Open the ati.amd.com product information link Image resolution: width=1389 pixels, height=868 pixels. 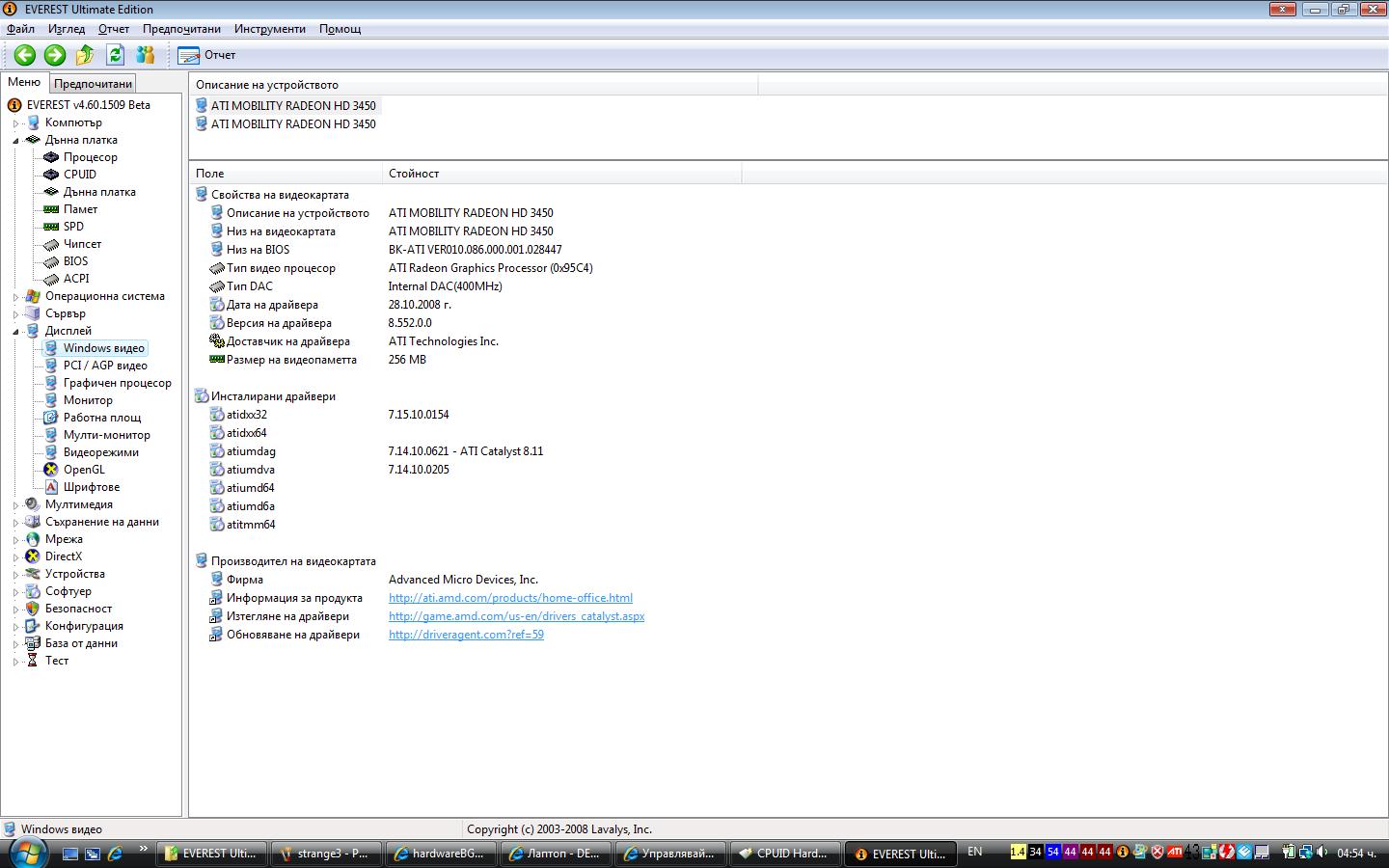click(510, 598)
